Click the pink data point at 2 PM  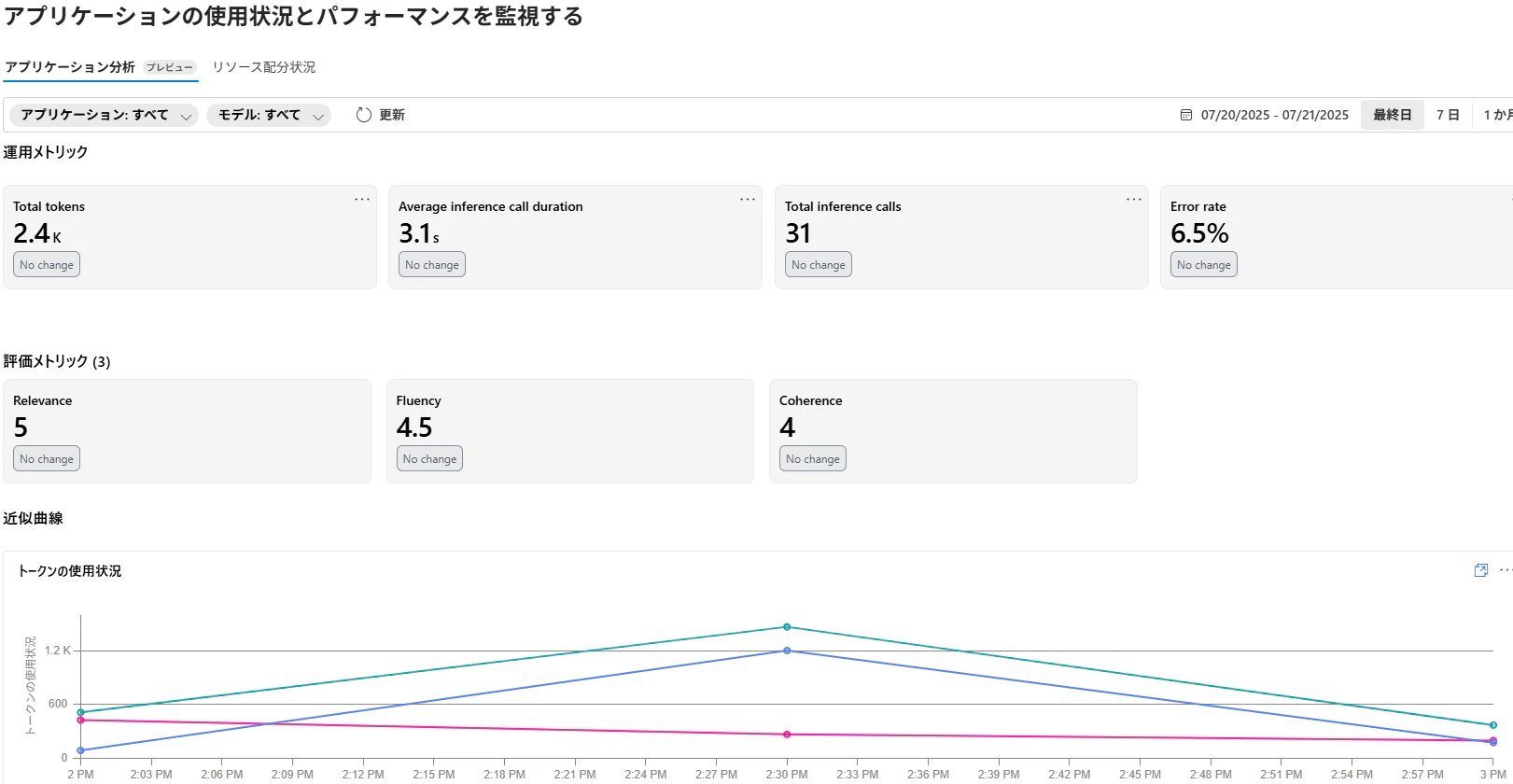click(80, 721)
